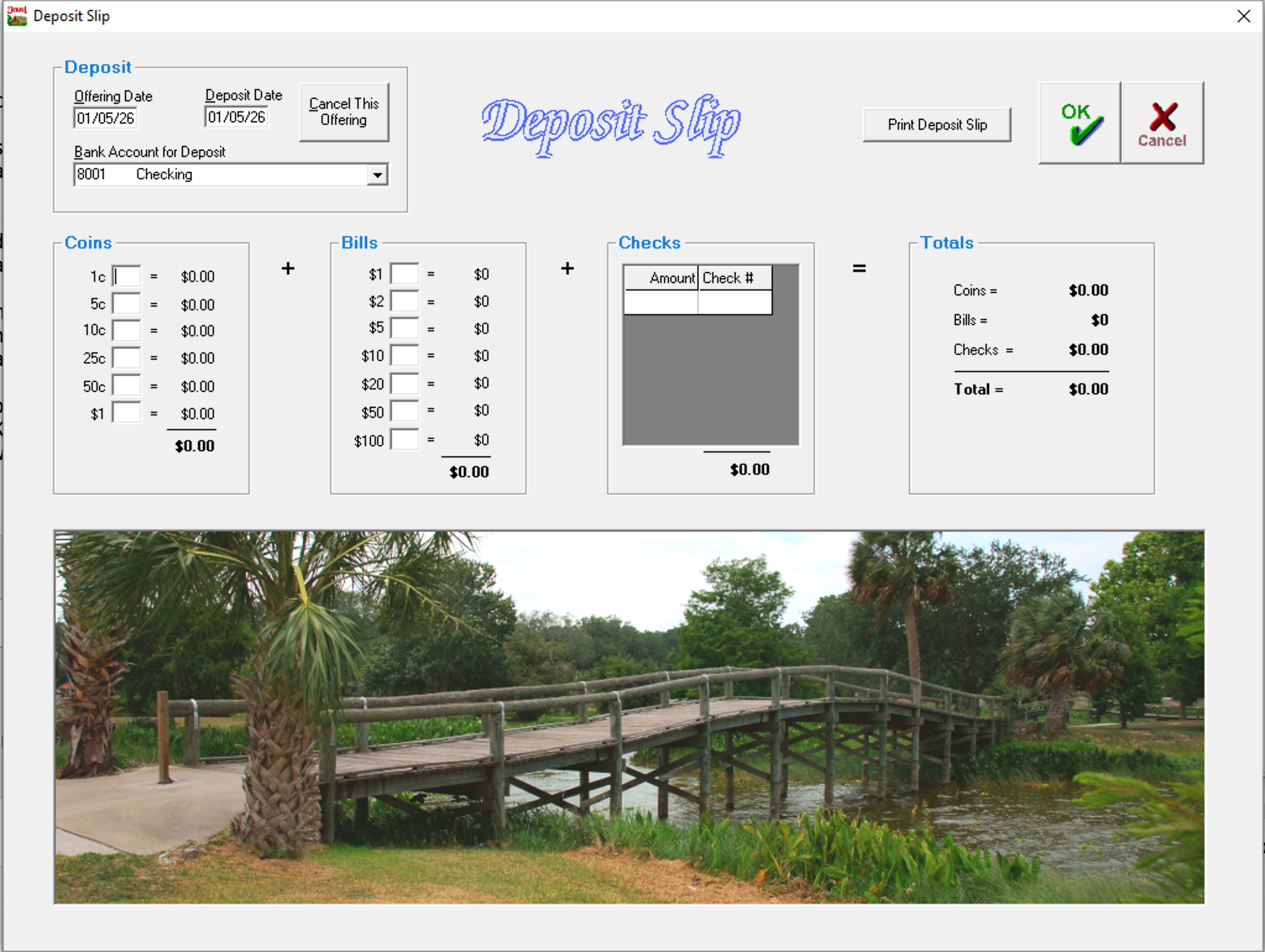Click the Offering Date field
Viewport: 1265px width, 952px height.
pos(105,118)
